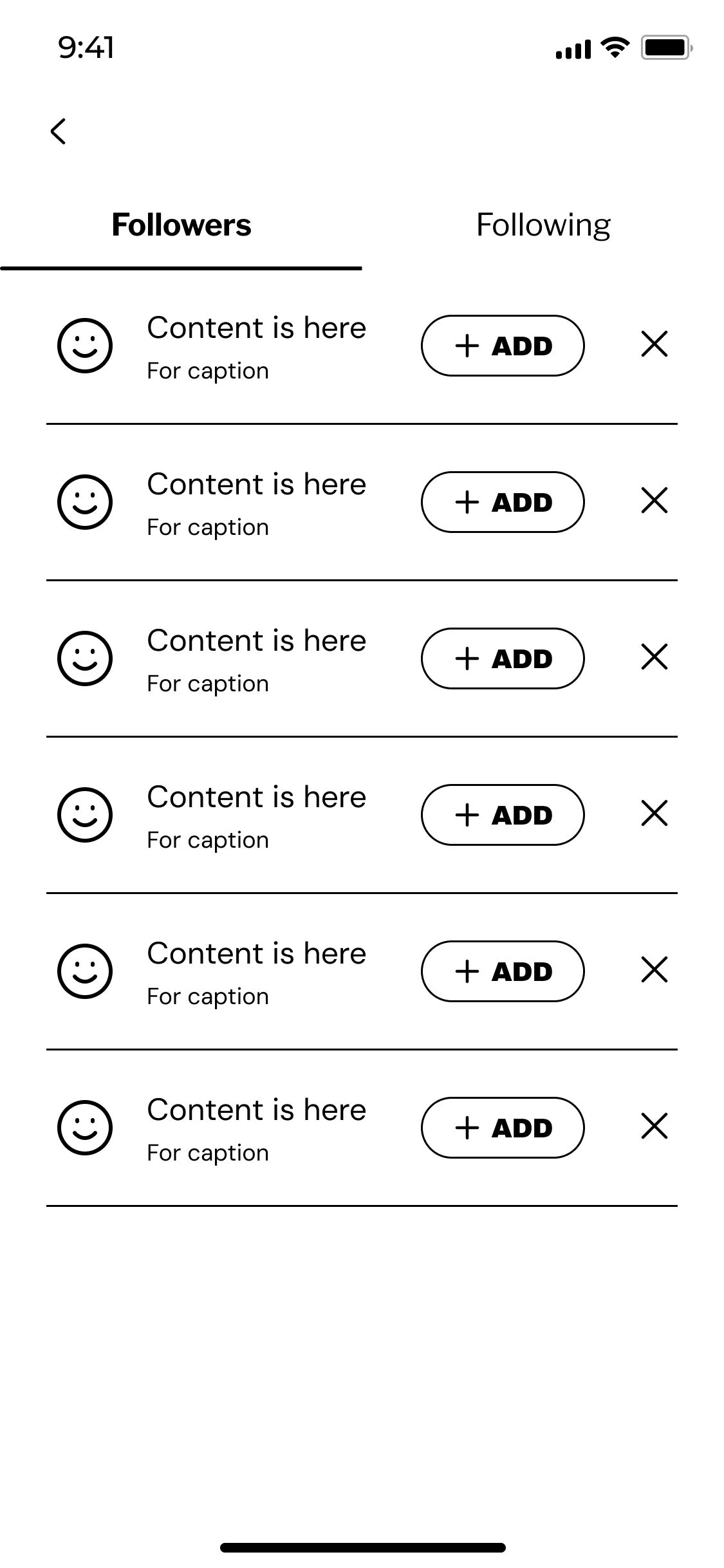Open the third follower's smiley avatar
The image size is (724, 1568).
[x=85, y=658]
